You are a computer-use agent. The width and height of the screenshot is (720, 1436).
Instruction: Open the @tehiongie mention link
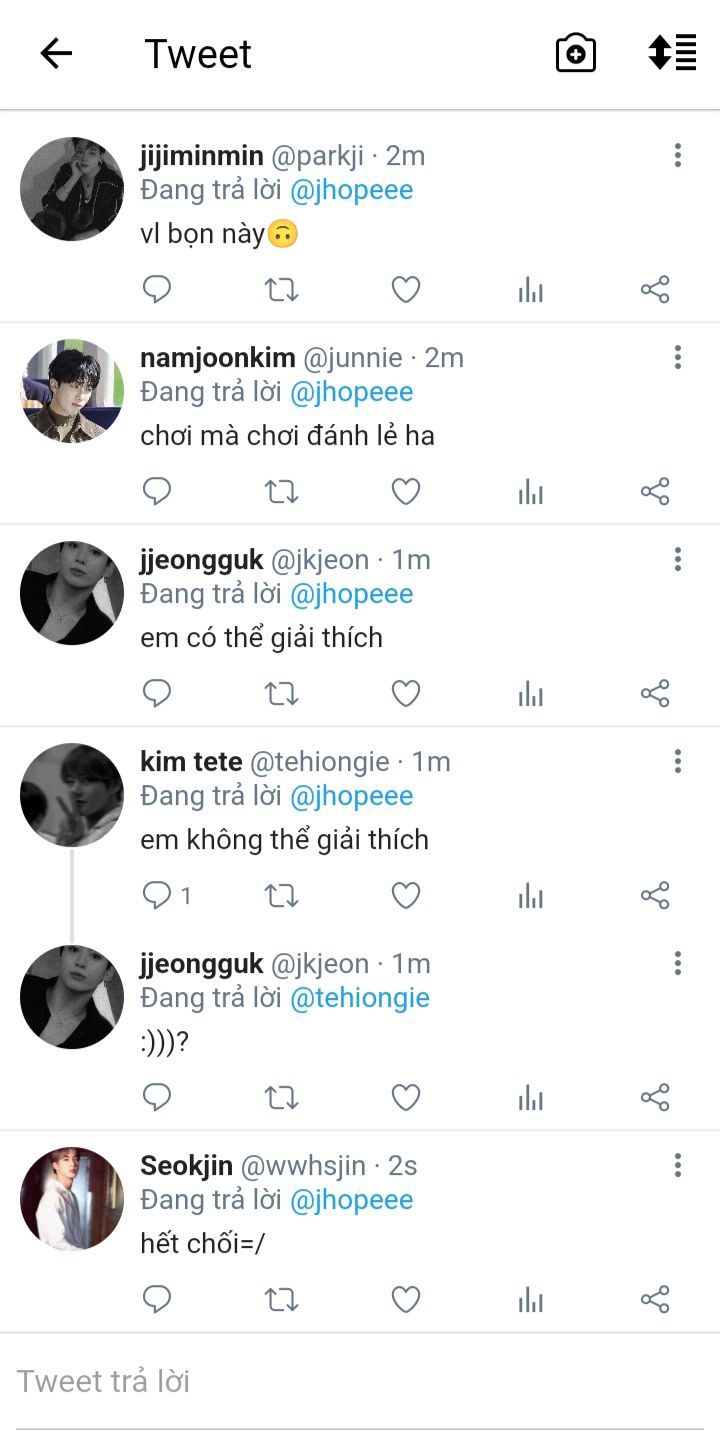(x=360, y=998)
